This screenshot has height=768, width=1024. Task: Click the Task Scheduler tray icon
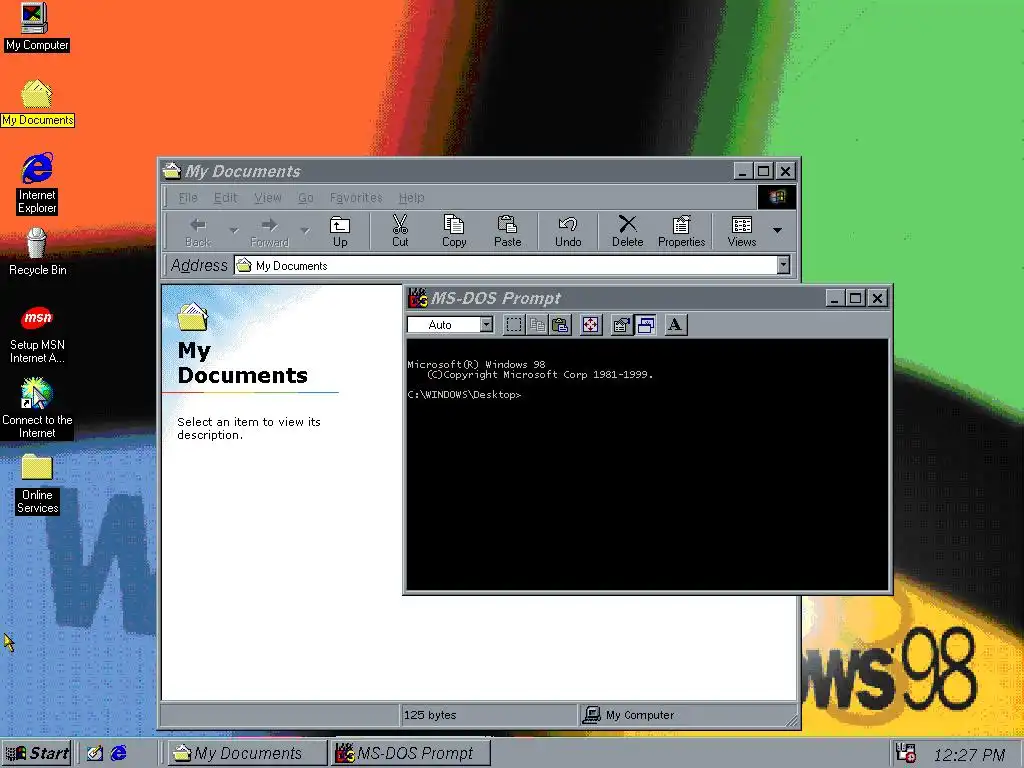(906, 753)
